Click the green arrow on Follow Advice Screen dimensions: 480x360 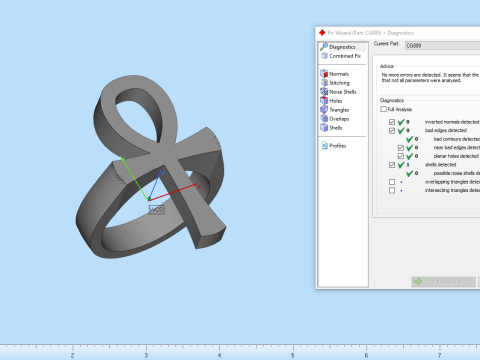coord(417,282)
